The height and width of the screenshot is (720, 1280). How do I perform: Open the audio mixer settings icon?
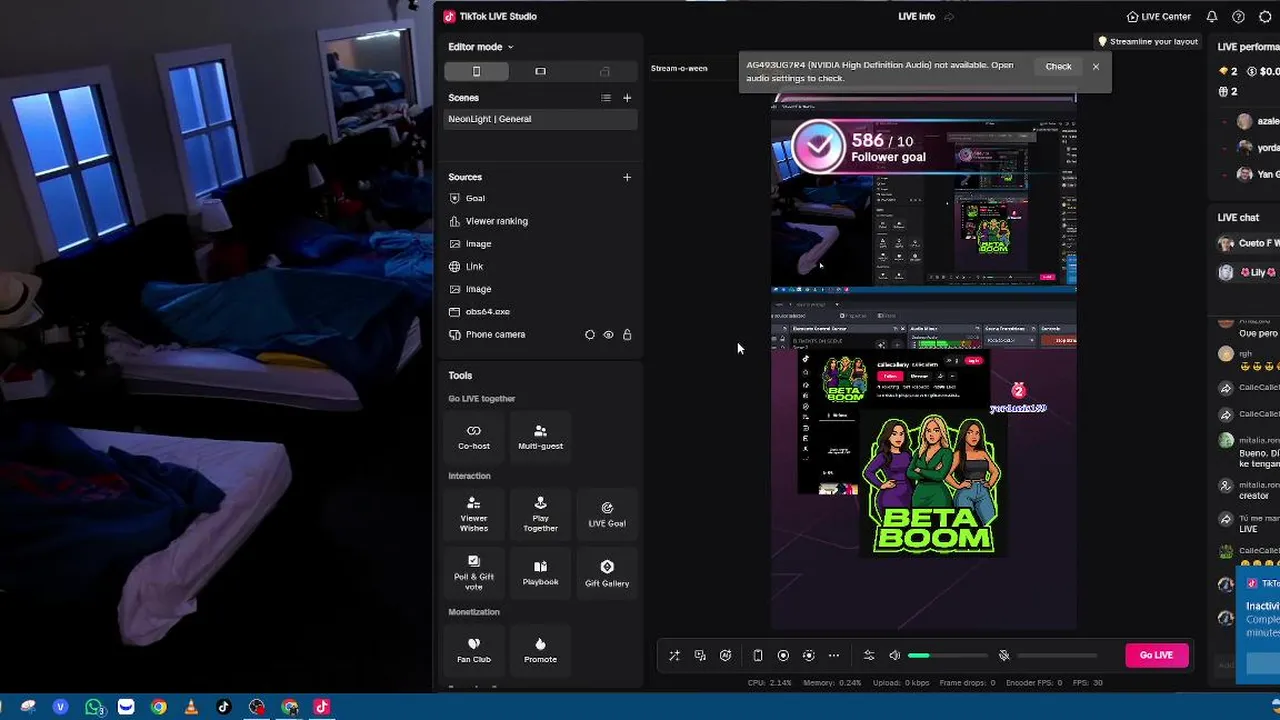click(869, 656)
